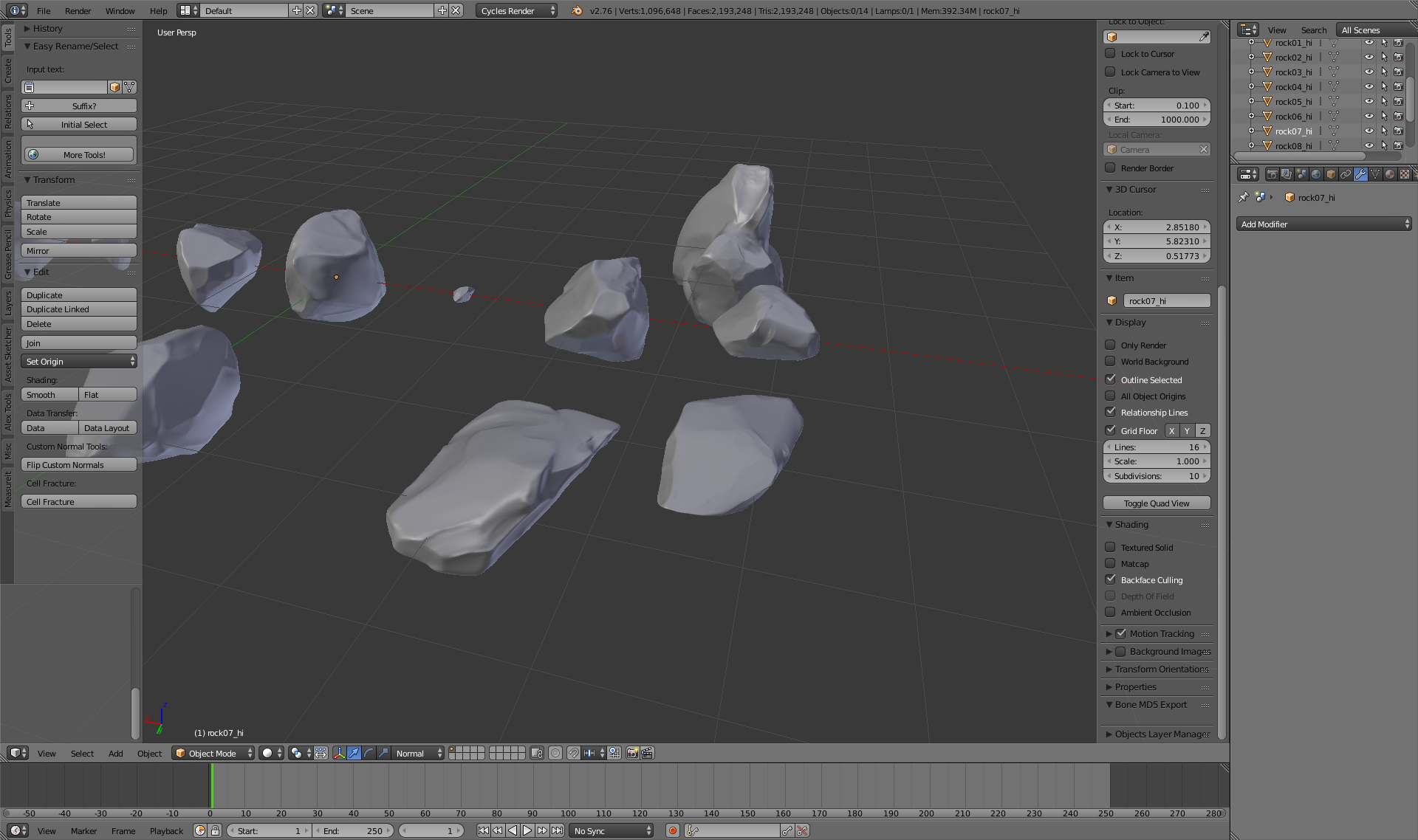Click the OpenGL render active viewport icon

632,753
